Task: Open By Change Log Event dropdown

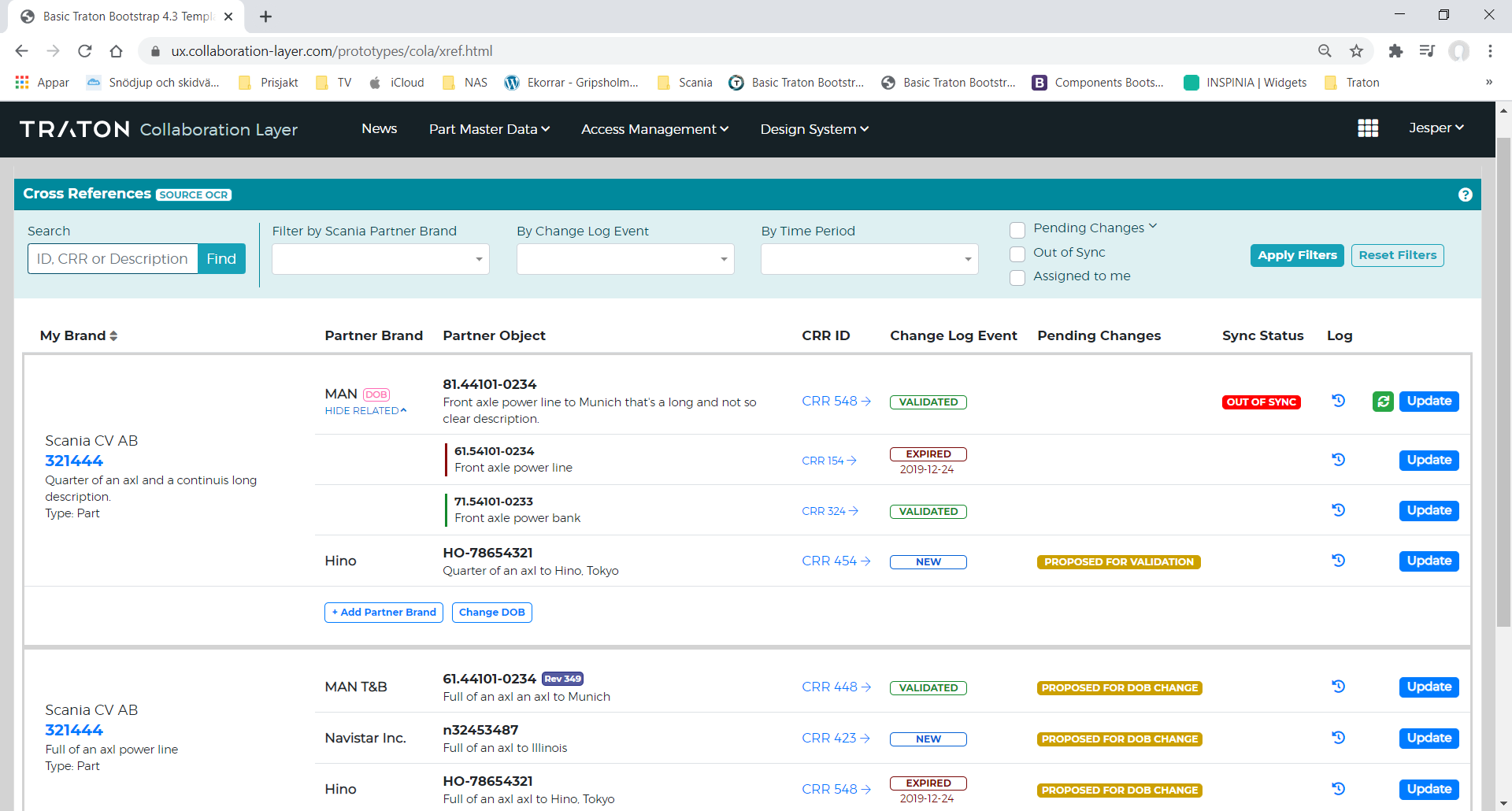Action: point(625,259)
